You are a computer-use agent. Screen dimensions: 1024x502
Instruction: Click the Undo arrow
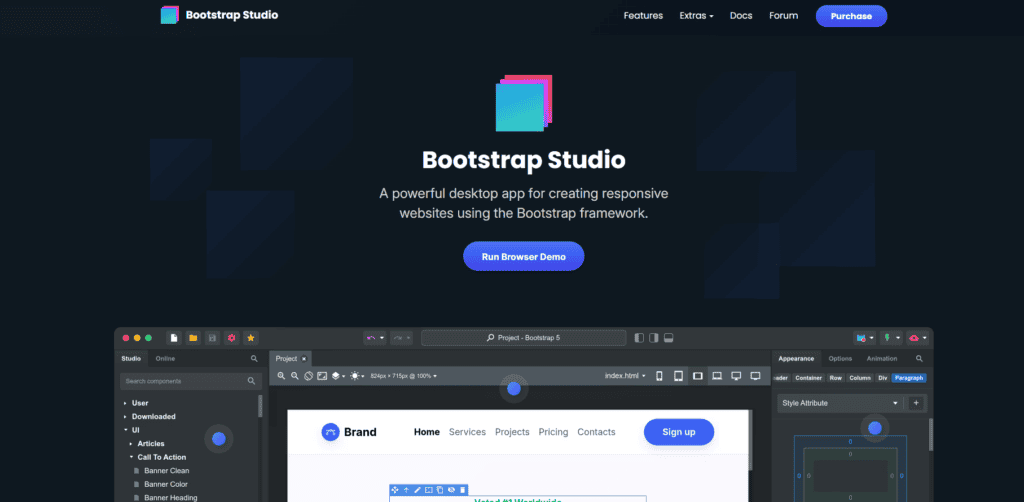tap(371, 337)
